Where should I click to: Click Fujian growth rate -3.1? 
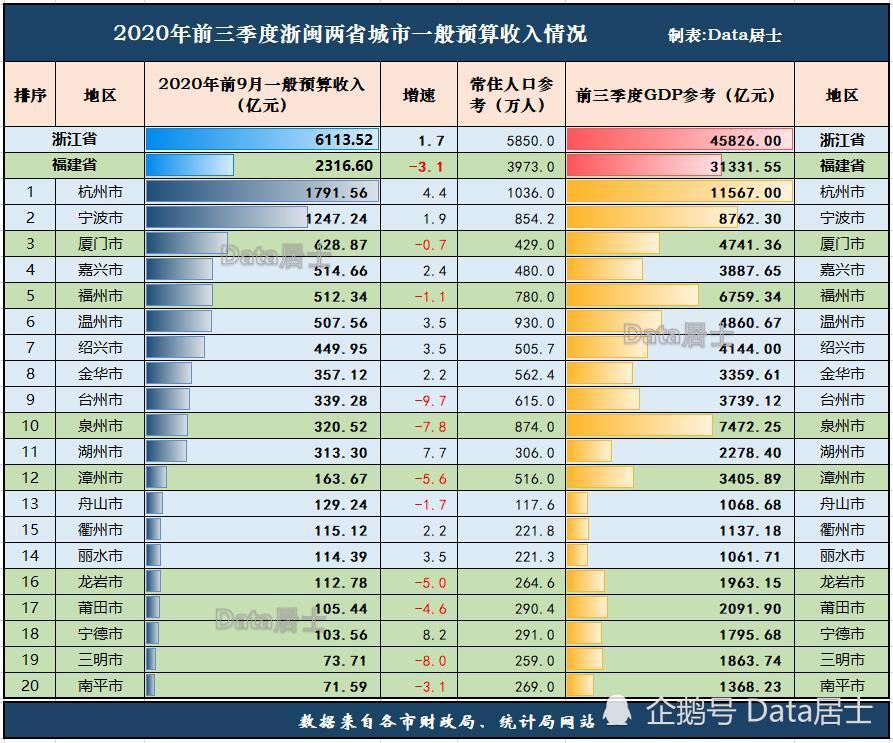coord(426,167)
